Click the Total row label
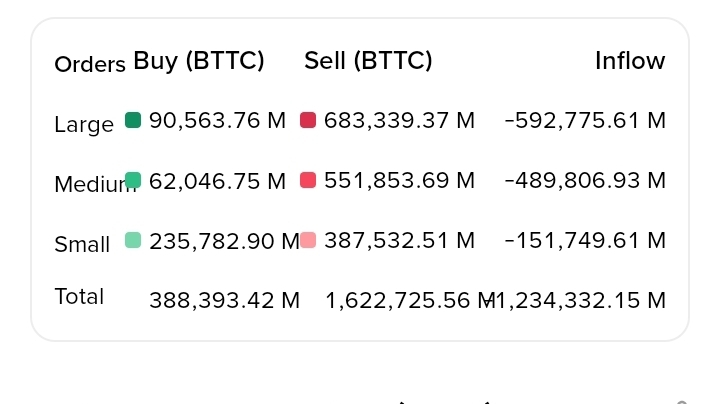720x404 pixels. point(79,296)
